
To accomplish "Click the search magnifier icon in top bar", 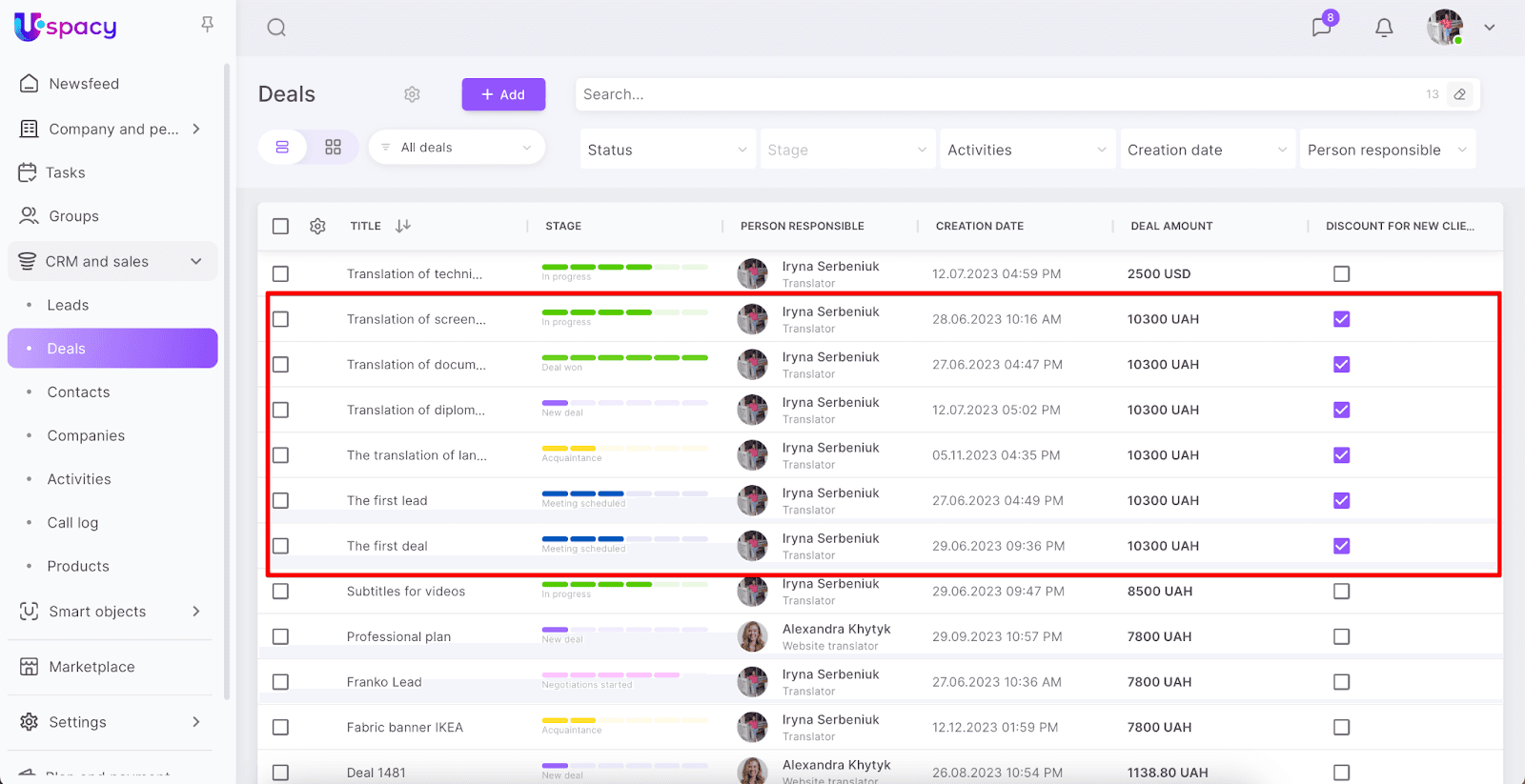I will click(x=276, y=28).
